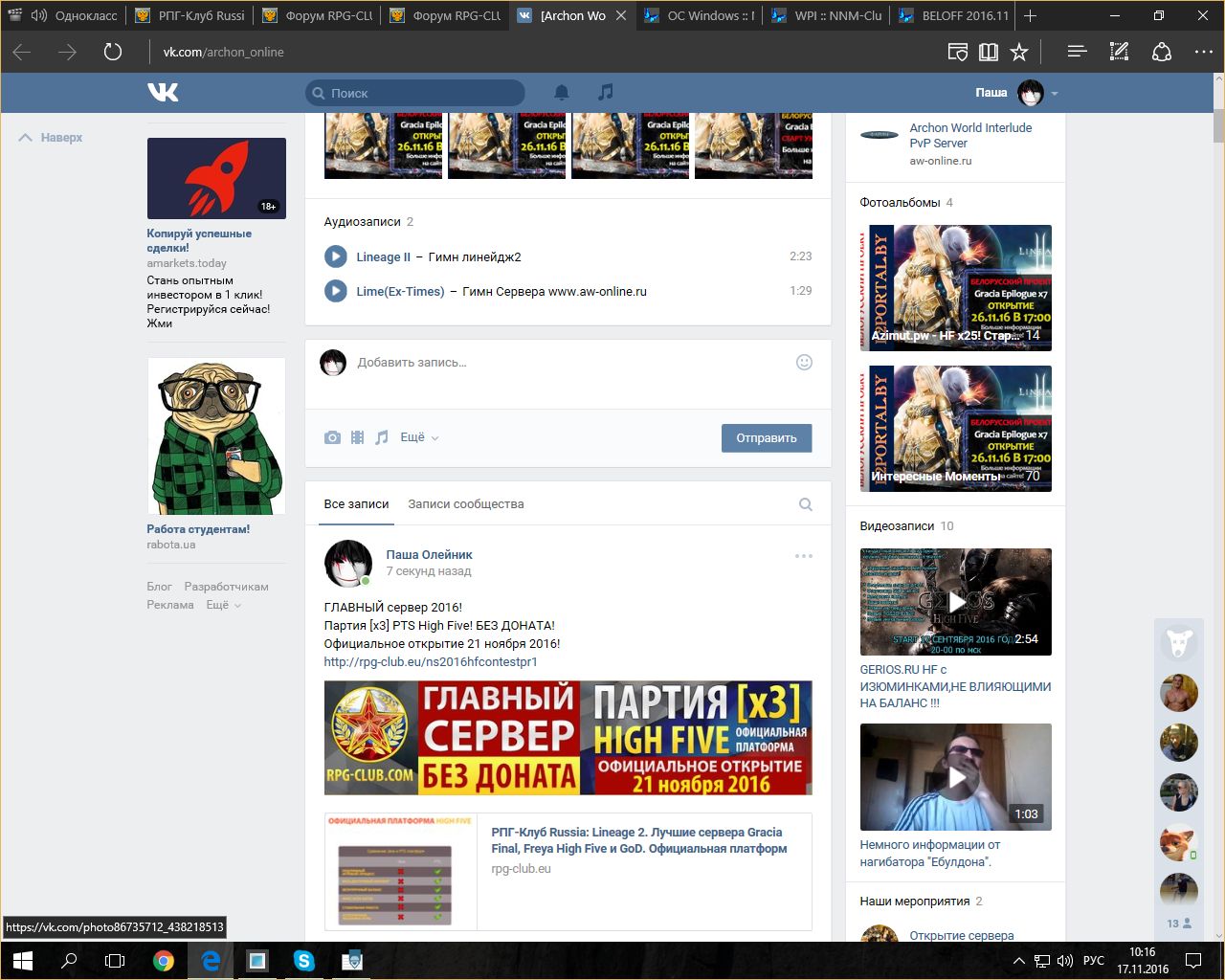
Task: Attach audio using the note icon under post box
Action: 382,437
